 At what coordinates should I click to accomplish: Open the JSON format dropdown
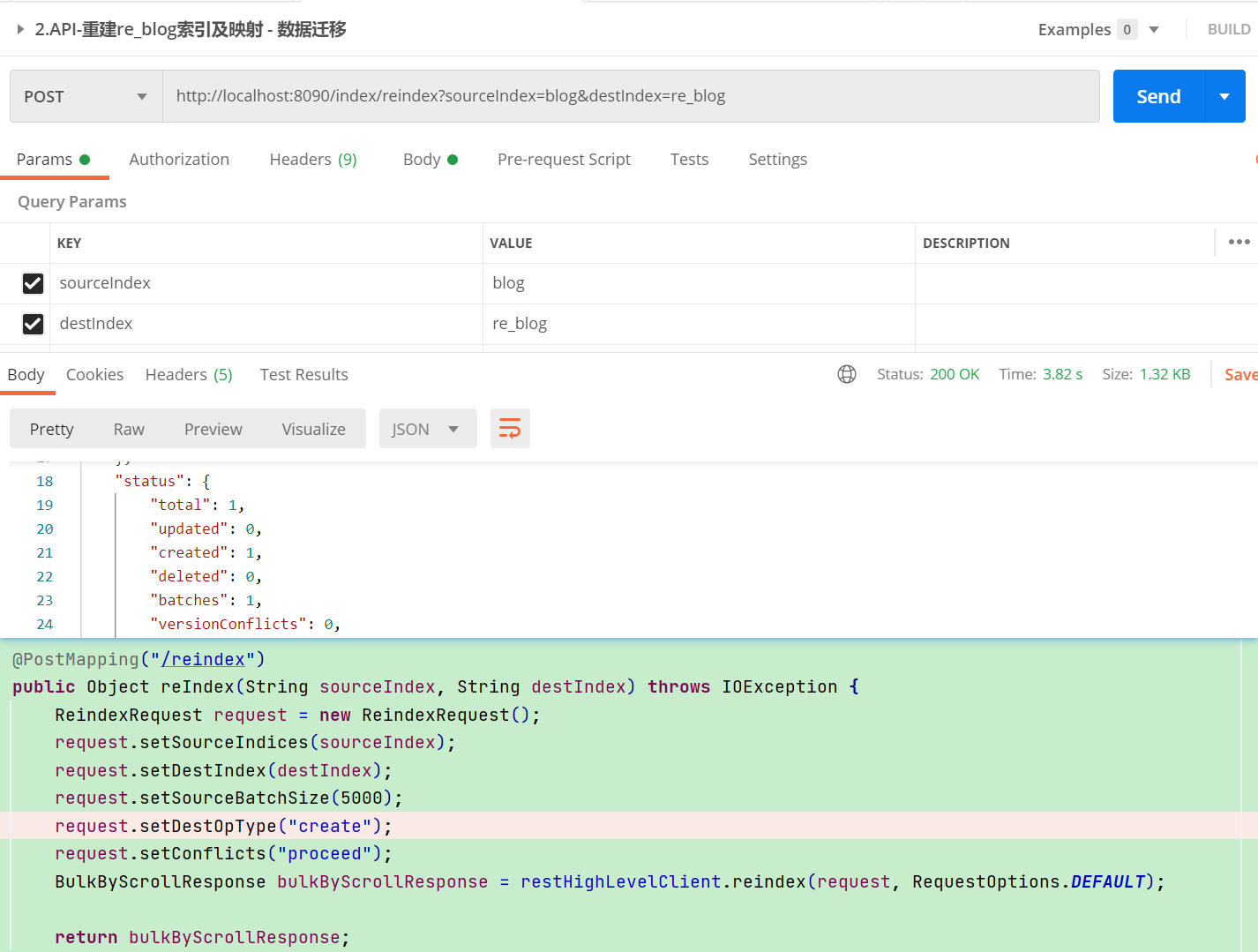[428, 429]
